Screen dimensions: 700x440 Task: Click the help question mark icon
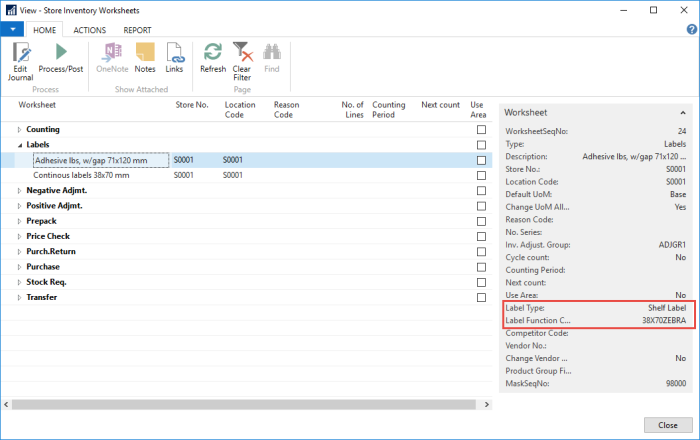[688, 30]
